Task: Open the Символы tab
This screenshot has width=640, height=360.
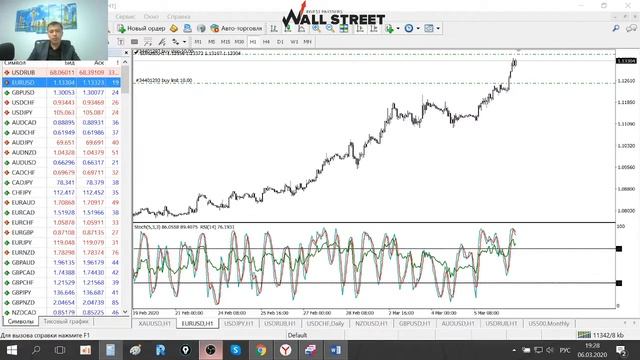Action: 20,321
